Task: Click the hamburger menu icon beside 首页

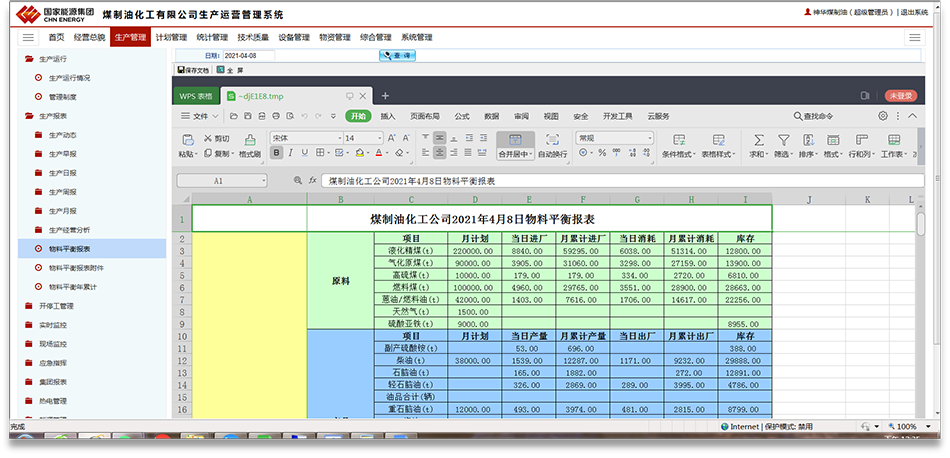Action: (x=28, y=37)
